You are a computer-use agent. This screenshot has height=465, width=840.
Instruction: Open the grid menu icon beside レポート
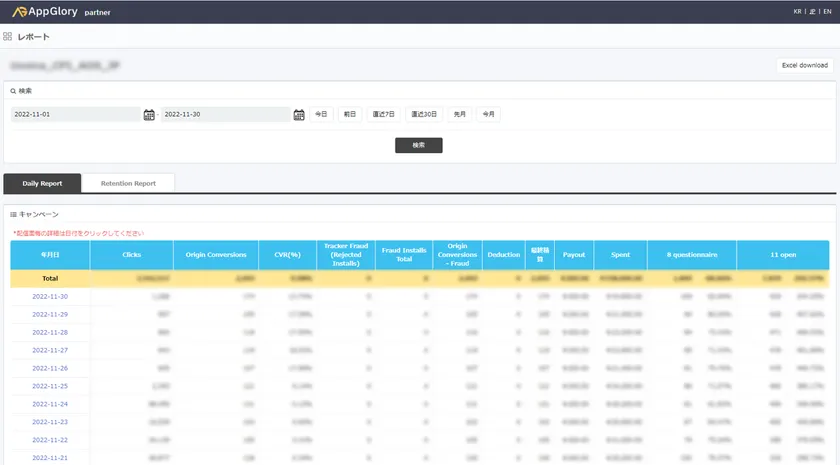(x=8, y=37)
